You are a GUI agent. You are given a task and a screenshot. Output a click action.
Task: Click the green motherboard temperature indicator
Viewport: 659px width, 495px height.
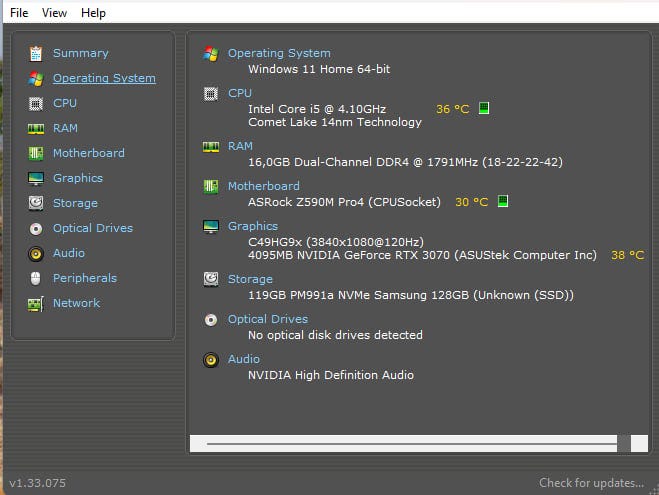pos(503,201)
